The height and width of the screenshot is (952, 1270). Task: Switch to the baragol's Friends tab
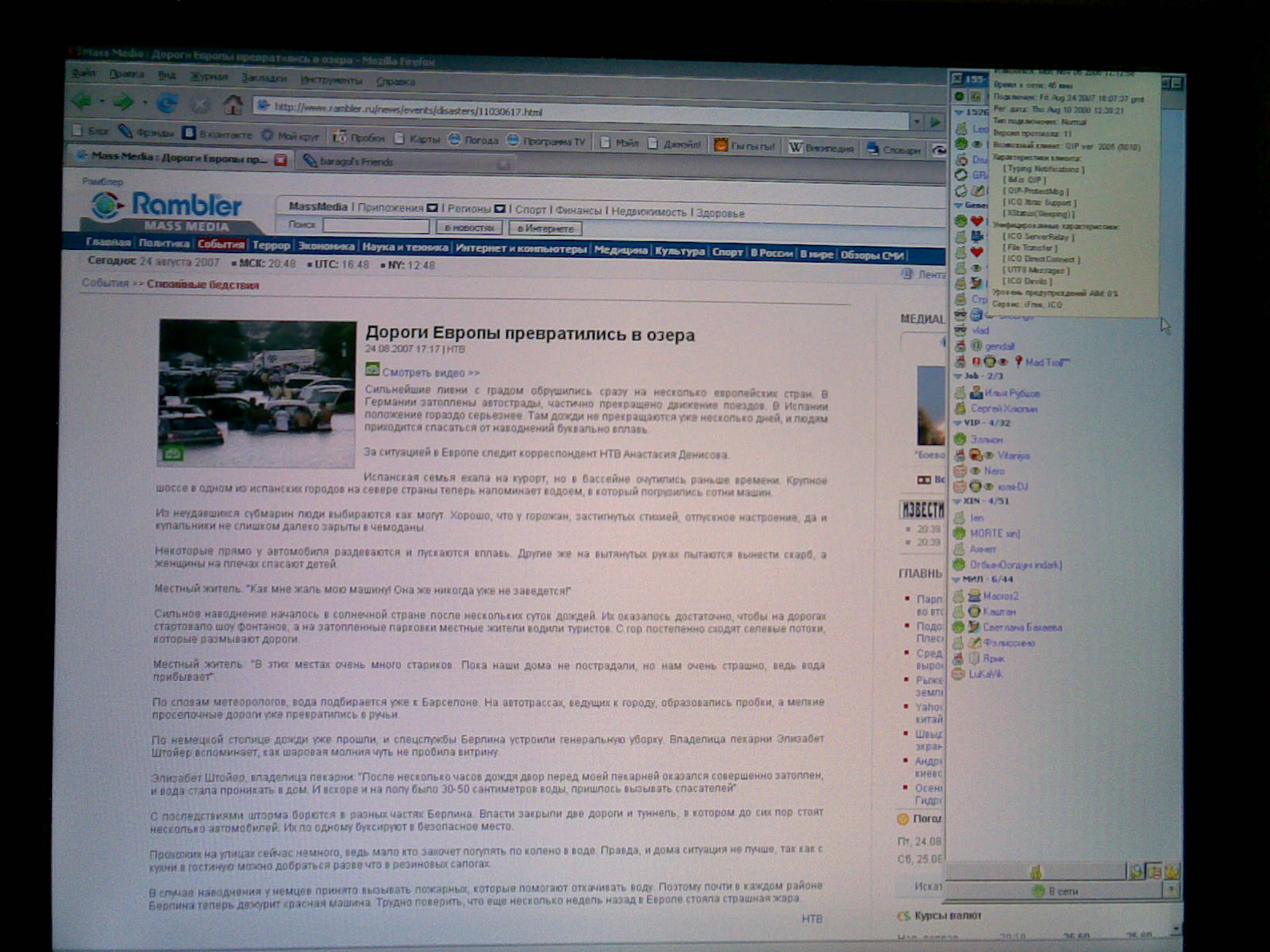[406, 163]
